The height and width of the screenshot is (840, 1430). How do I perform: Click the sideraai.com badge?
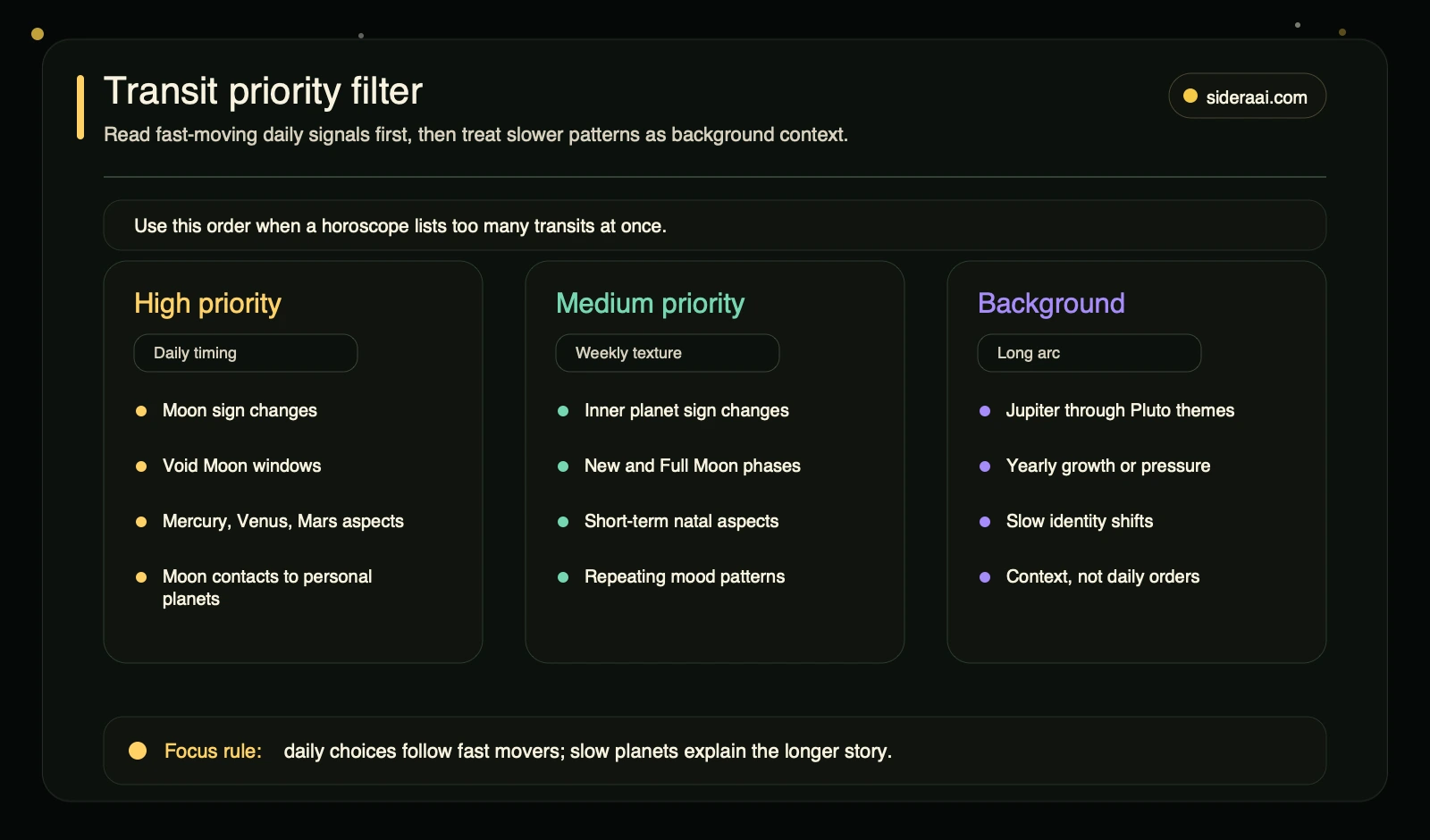(1247, 97)
